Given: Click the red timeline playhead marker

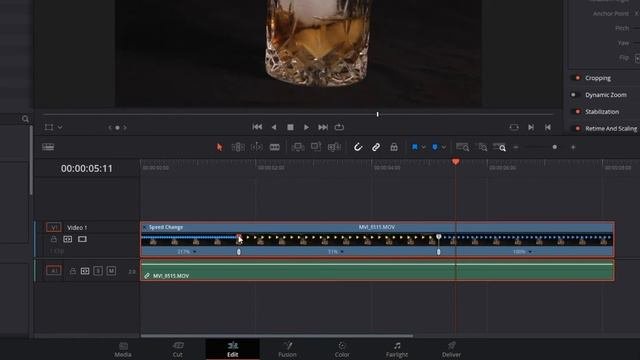Looking at the screenshot, I should (456, 162).
